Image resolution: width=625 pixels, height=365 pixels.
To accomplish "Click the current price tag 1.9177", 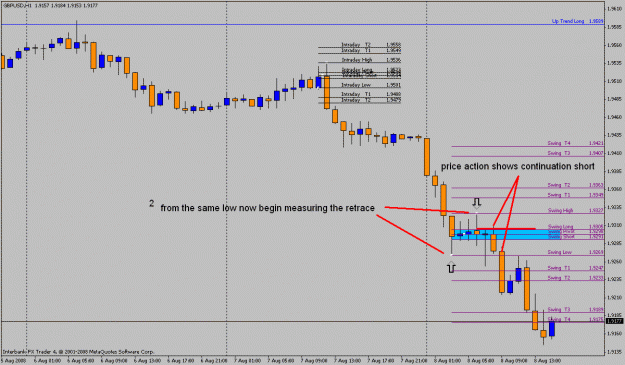I will point(614,321).
